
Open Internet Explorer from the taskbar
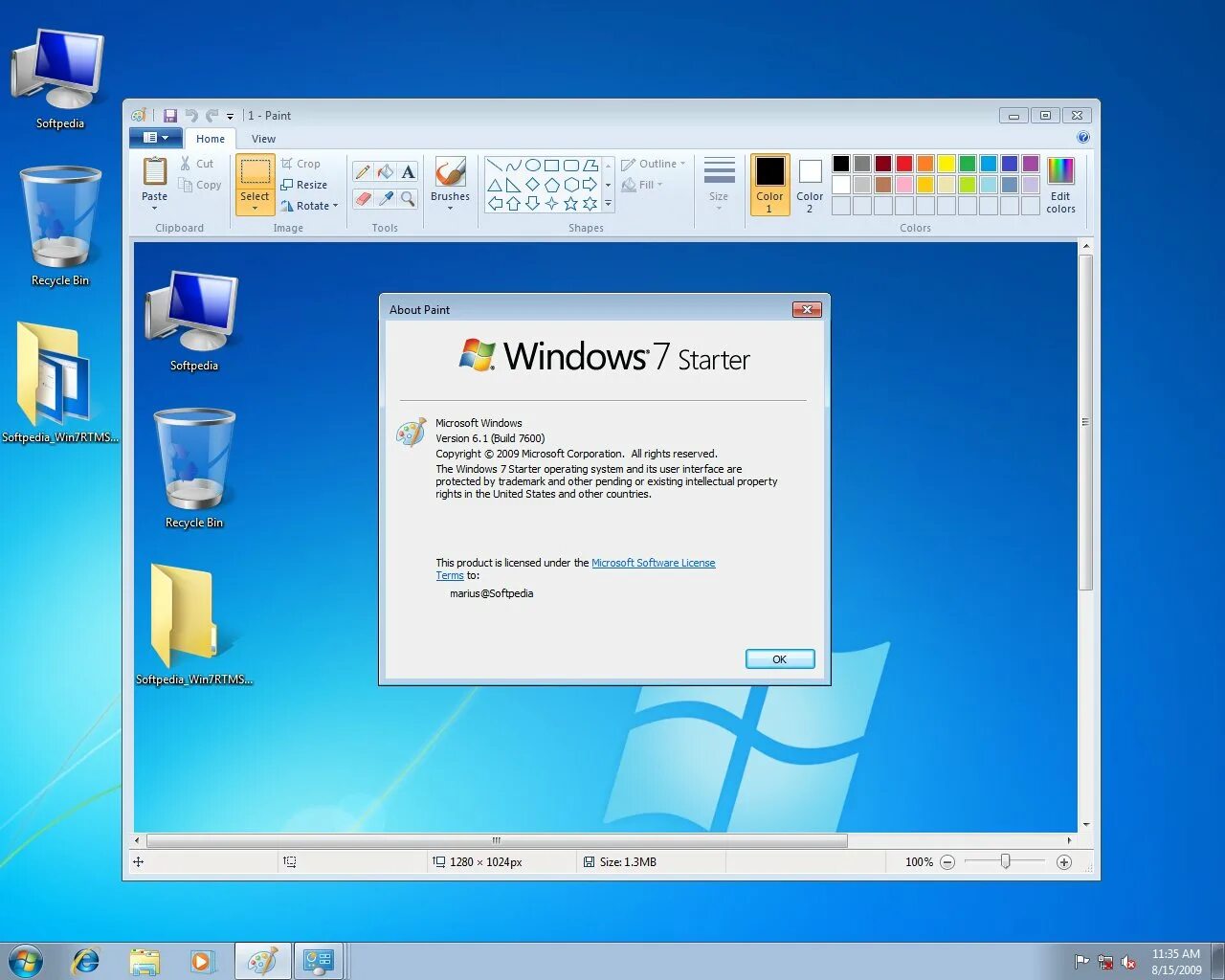(x=86, y=961)
